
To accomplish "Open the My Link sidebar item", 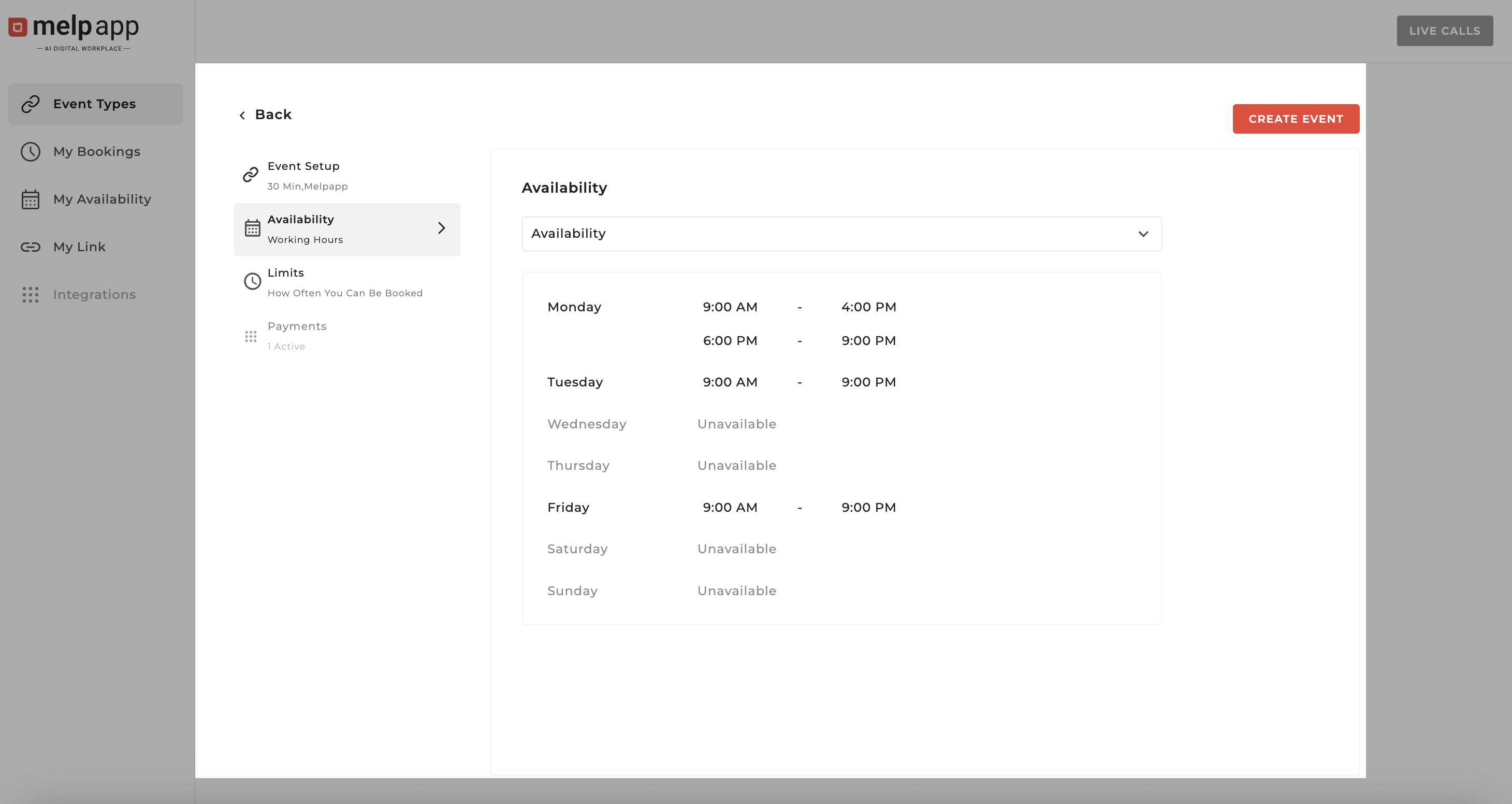I will click(79, 247).
